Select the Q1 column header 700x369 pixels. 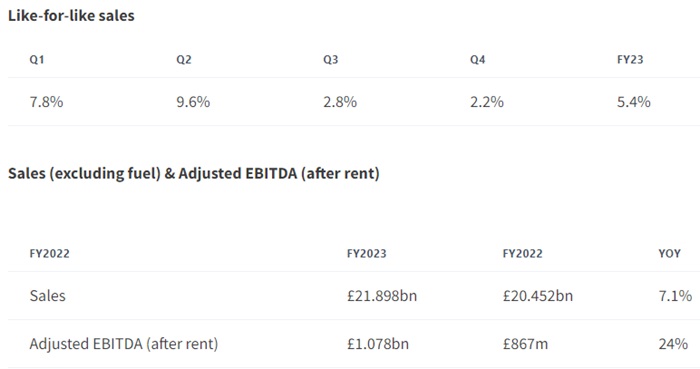point(37,59)
